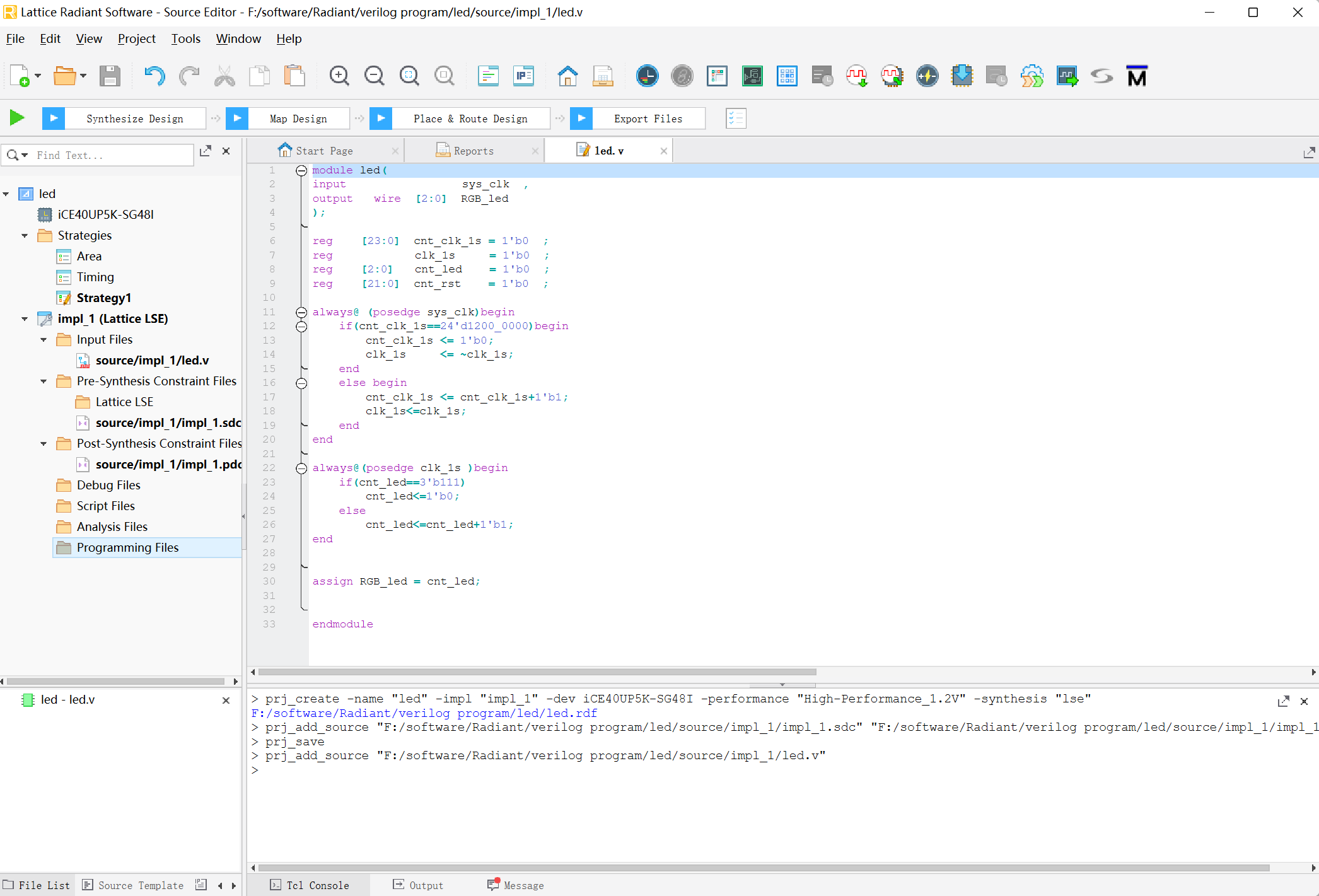Open the Run Manager gear icon
The height and width of the screenshot is (896, 1319).
tap(1032, 76)
